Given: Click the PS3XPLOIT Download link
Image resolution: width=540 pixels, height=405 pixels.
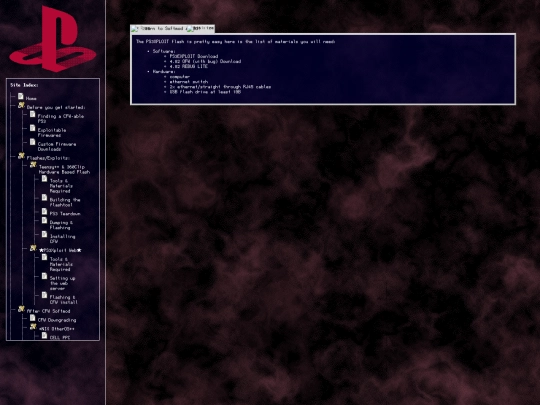Looking at the screenshot, I should click(194, 56).
